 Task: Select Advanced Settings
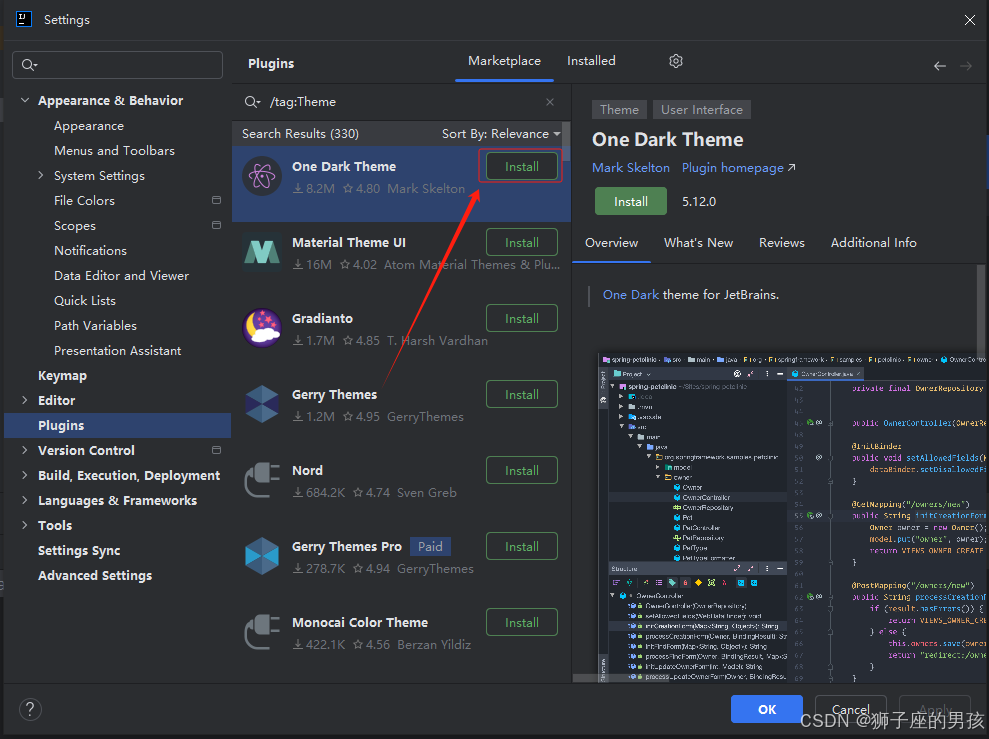95,575
